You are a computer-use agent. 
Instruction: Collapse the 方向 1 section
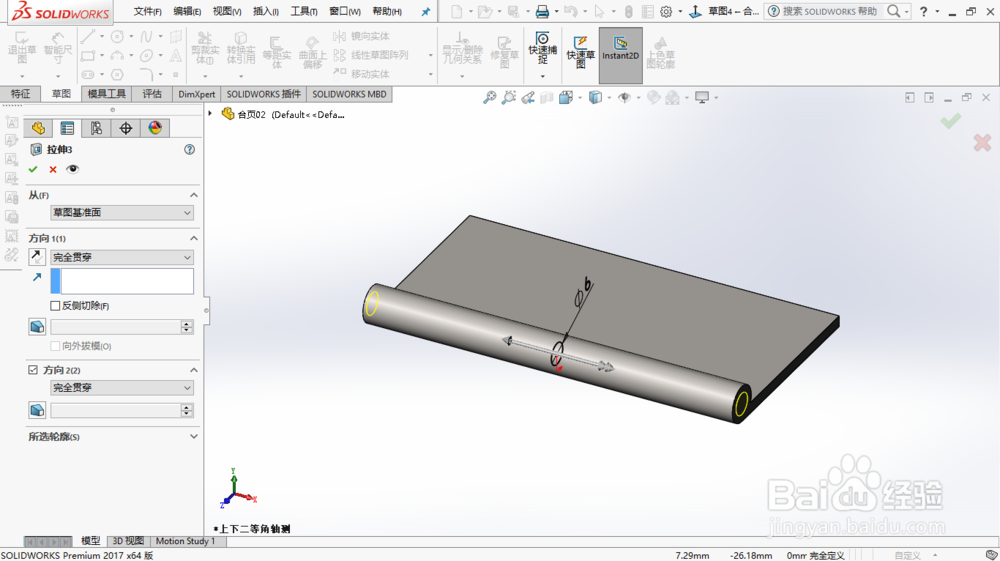tap(194, 238)
